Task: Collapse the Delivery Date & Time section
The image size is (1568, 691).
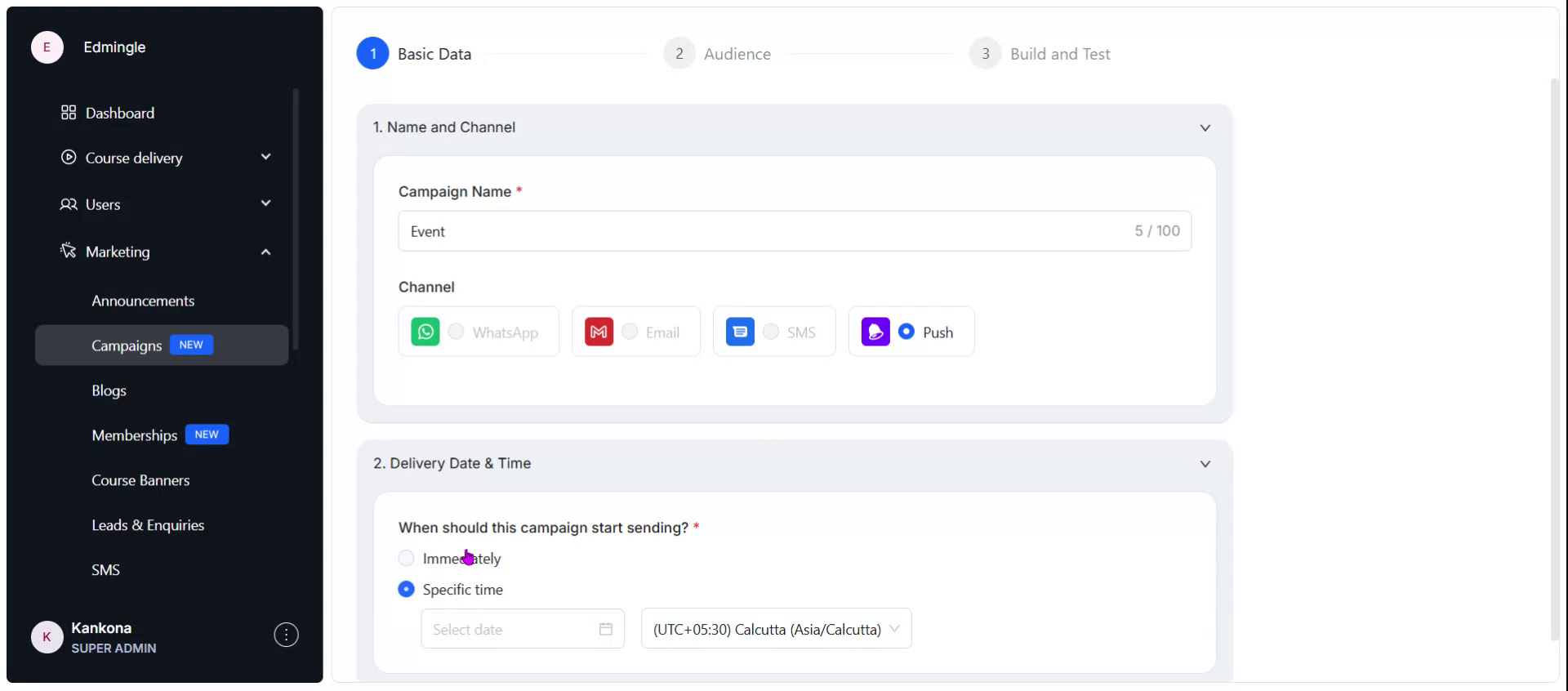Action: coord(1205,464)
